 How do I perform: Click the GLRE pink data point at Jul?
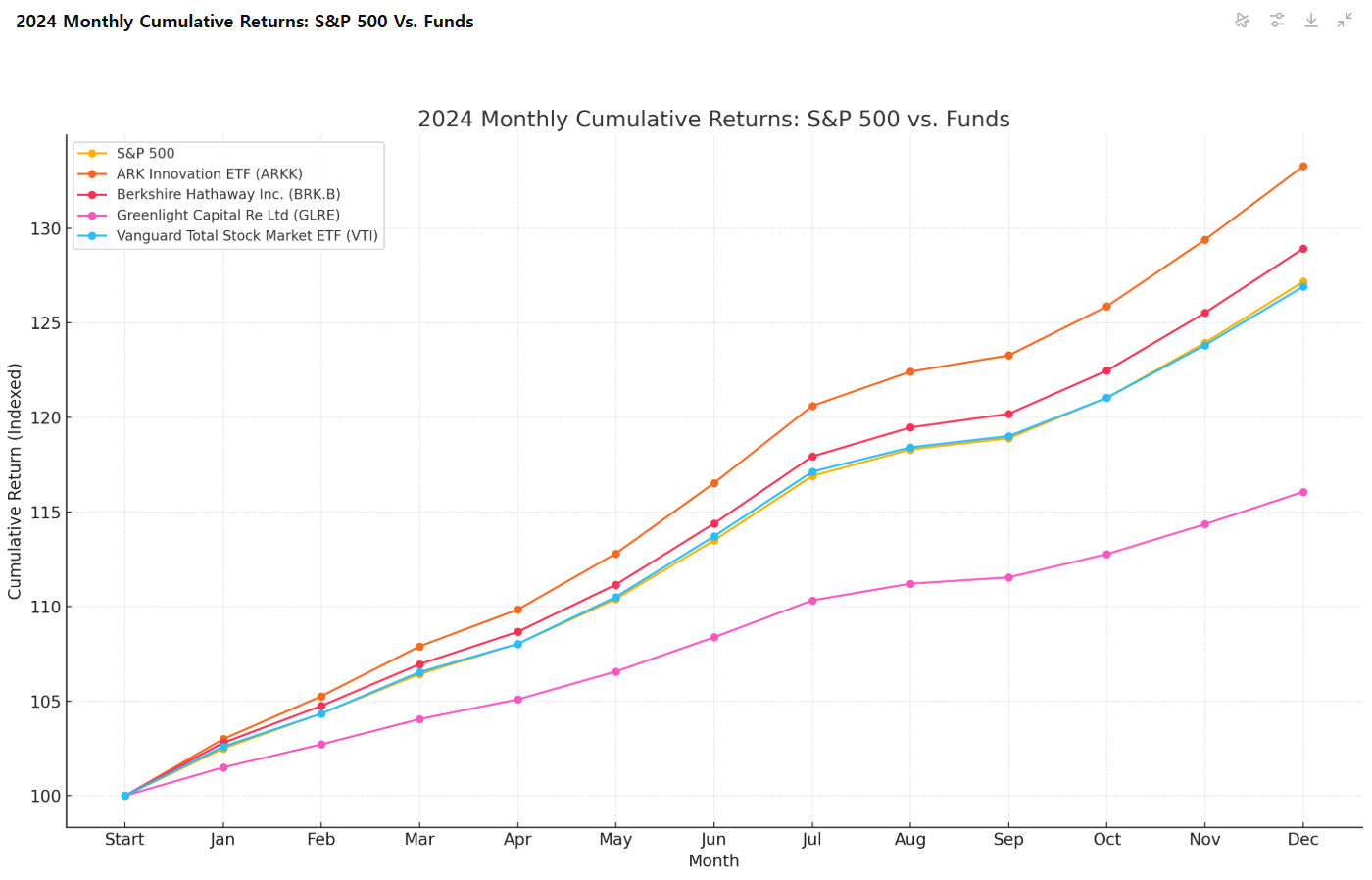pos(811,601)
